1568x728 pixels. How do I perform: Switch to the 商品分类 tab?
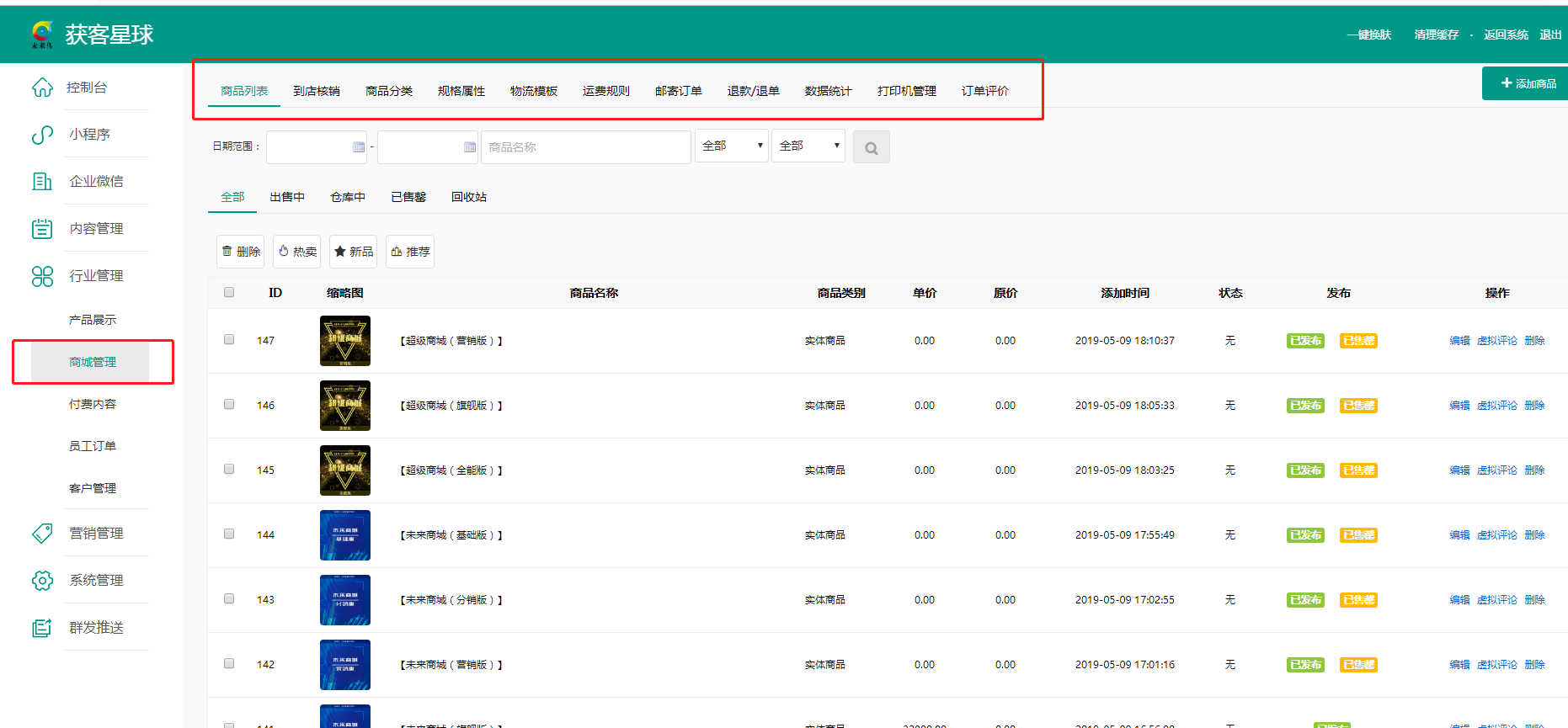(x=389, y=91)
